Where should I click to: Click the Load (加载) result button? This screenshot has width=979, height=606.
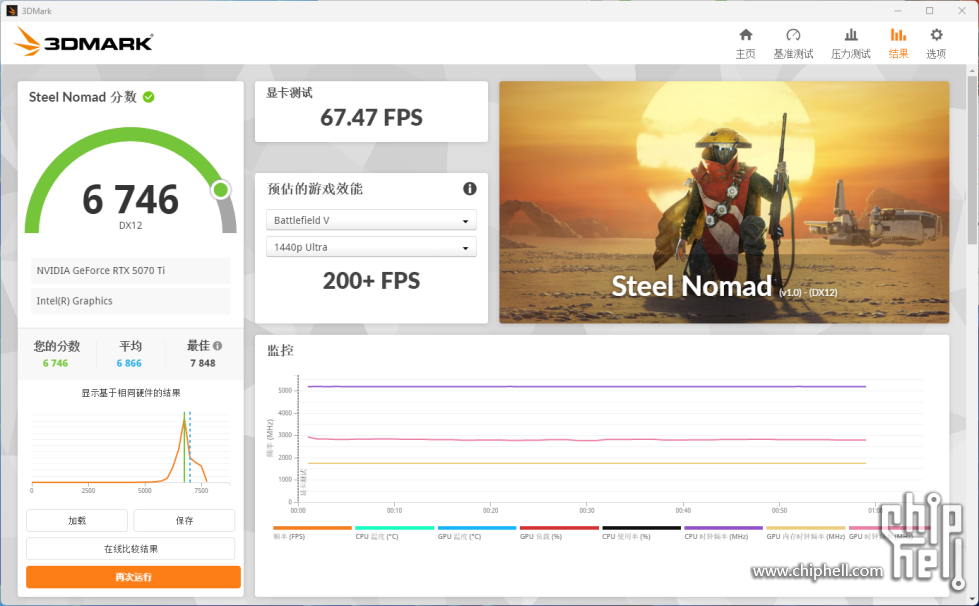77,520
